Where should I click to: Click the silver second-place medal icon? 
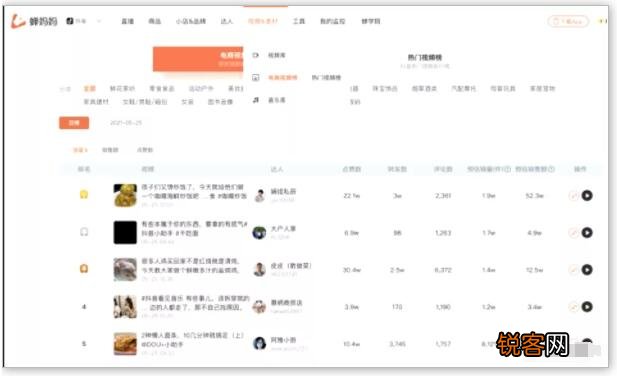(x=84, y=232)
